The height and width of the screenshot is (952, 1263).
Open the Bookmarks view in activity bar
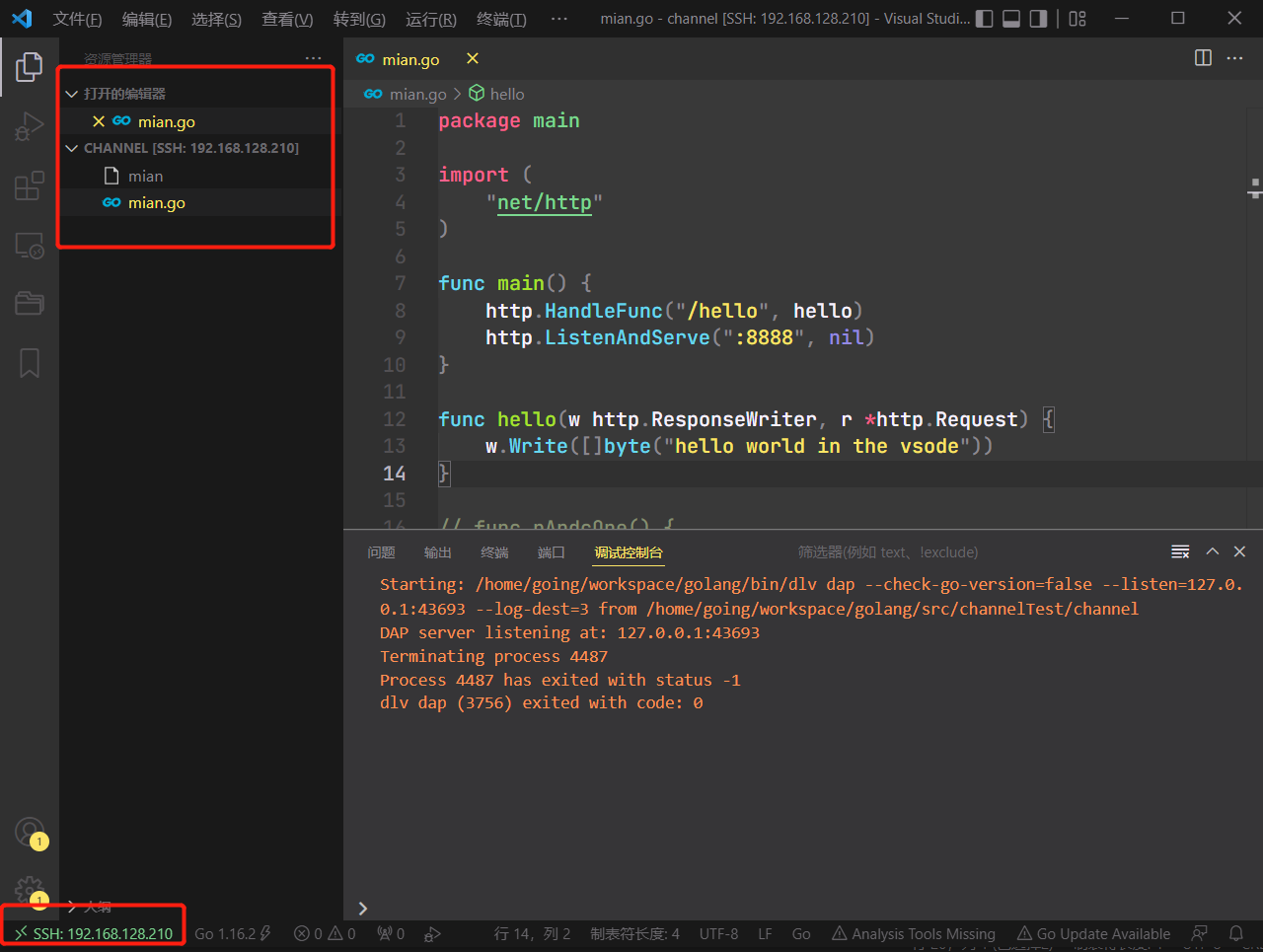pos(30,363)
